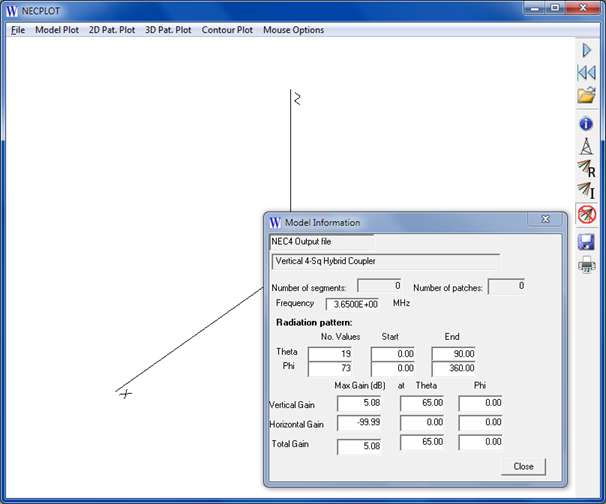Toggle the red crossed-out currents icon
This screenshot has width=606, height=504.
point(587,214)
